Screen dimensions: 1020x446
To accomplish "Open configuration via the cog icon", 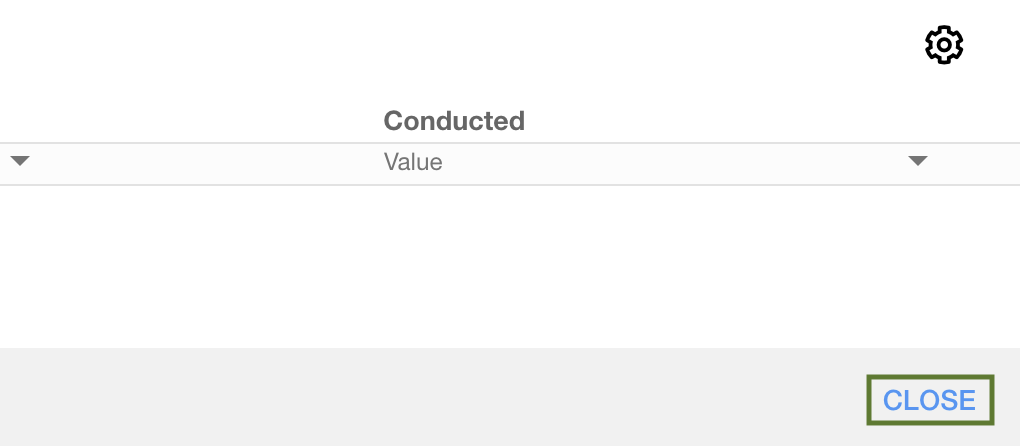I will point(943,45).
